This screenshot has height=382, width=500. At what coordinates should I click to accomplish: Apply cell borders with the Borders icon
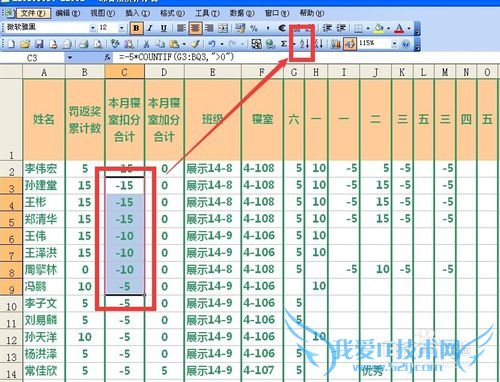coord(358,28)
